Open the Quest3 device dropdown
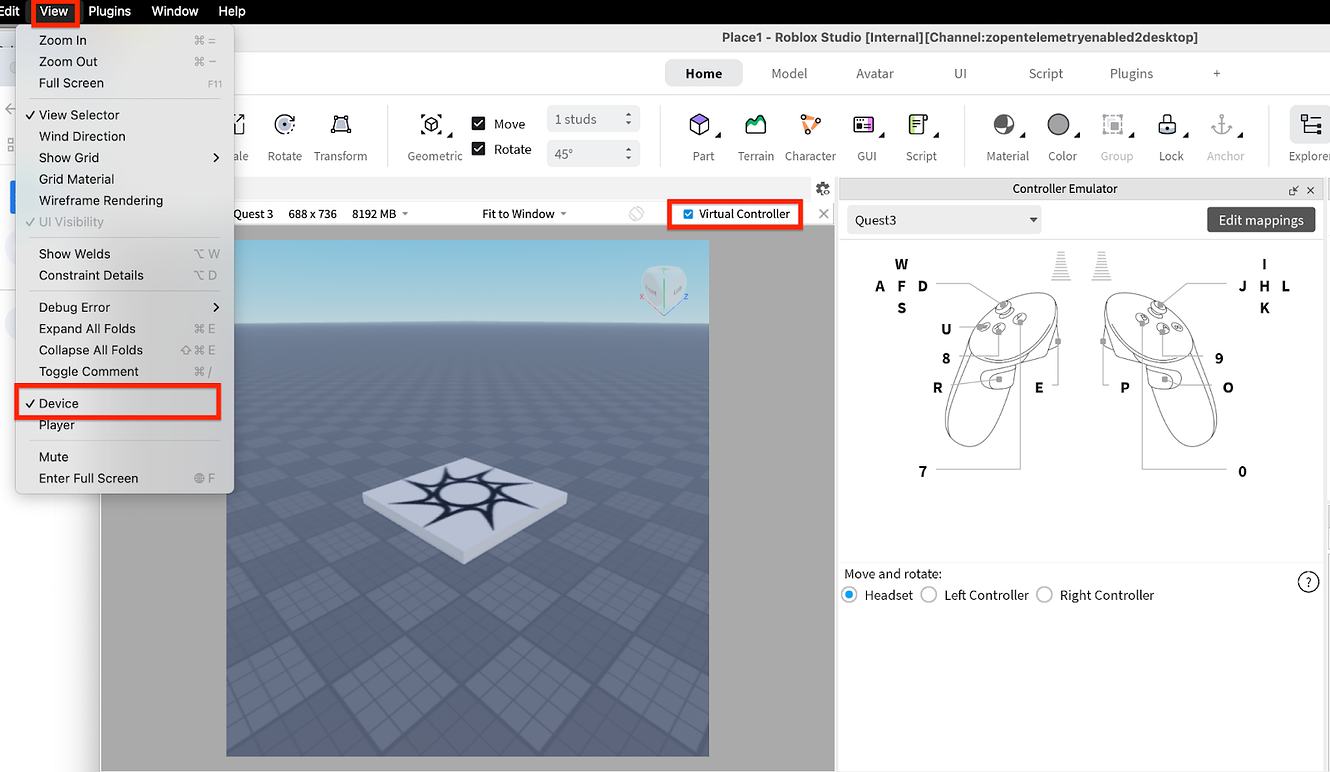 (941, 219)
